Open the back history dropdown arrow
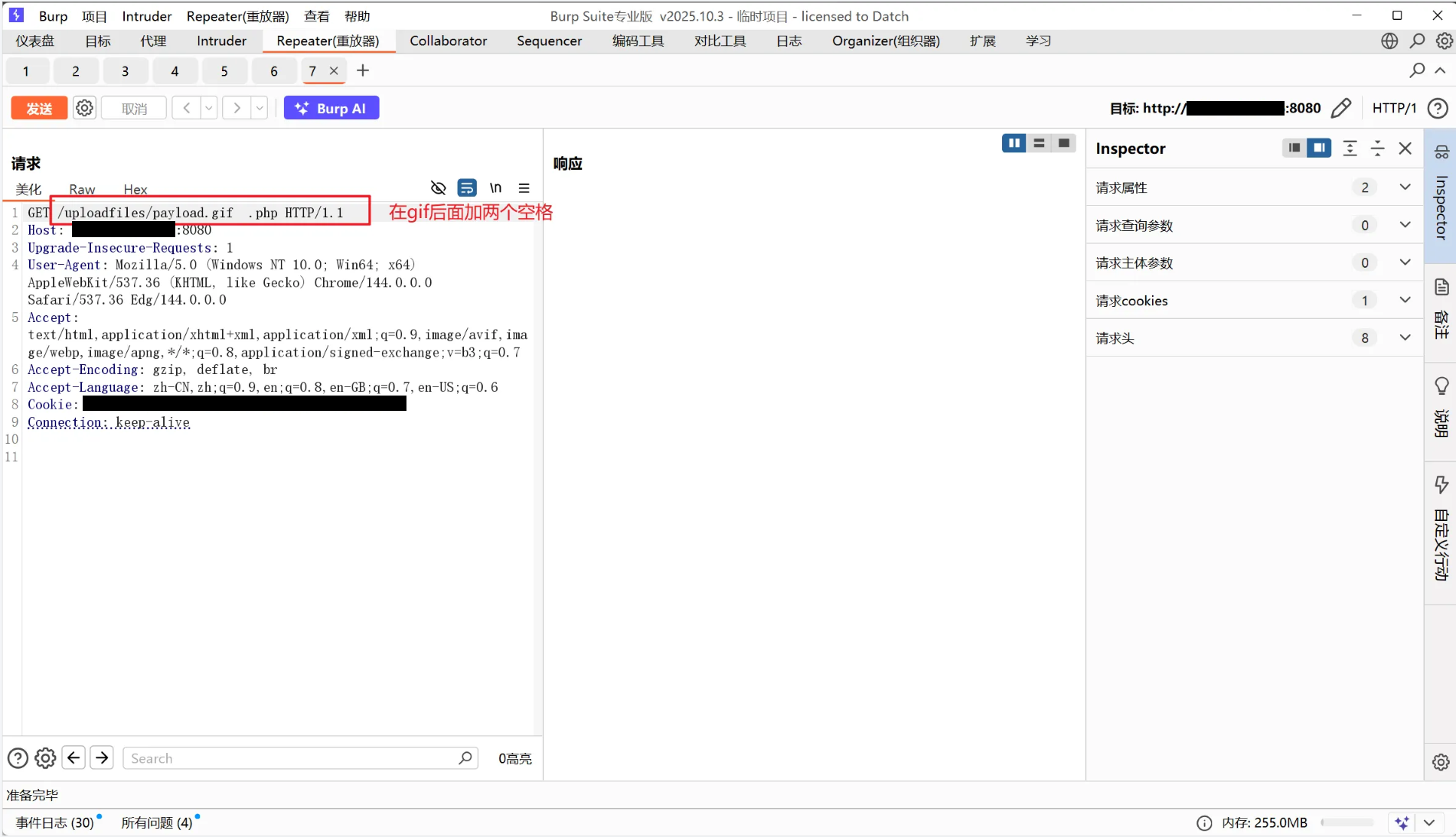The image size is (1456, 837). tap(209, 108)
